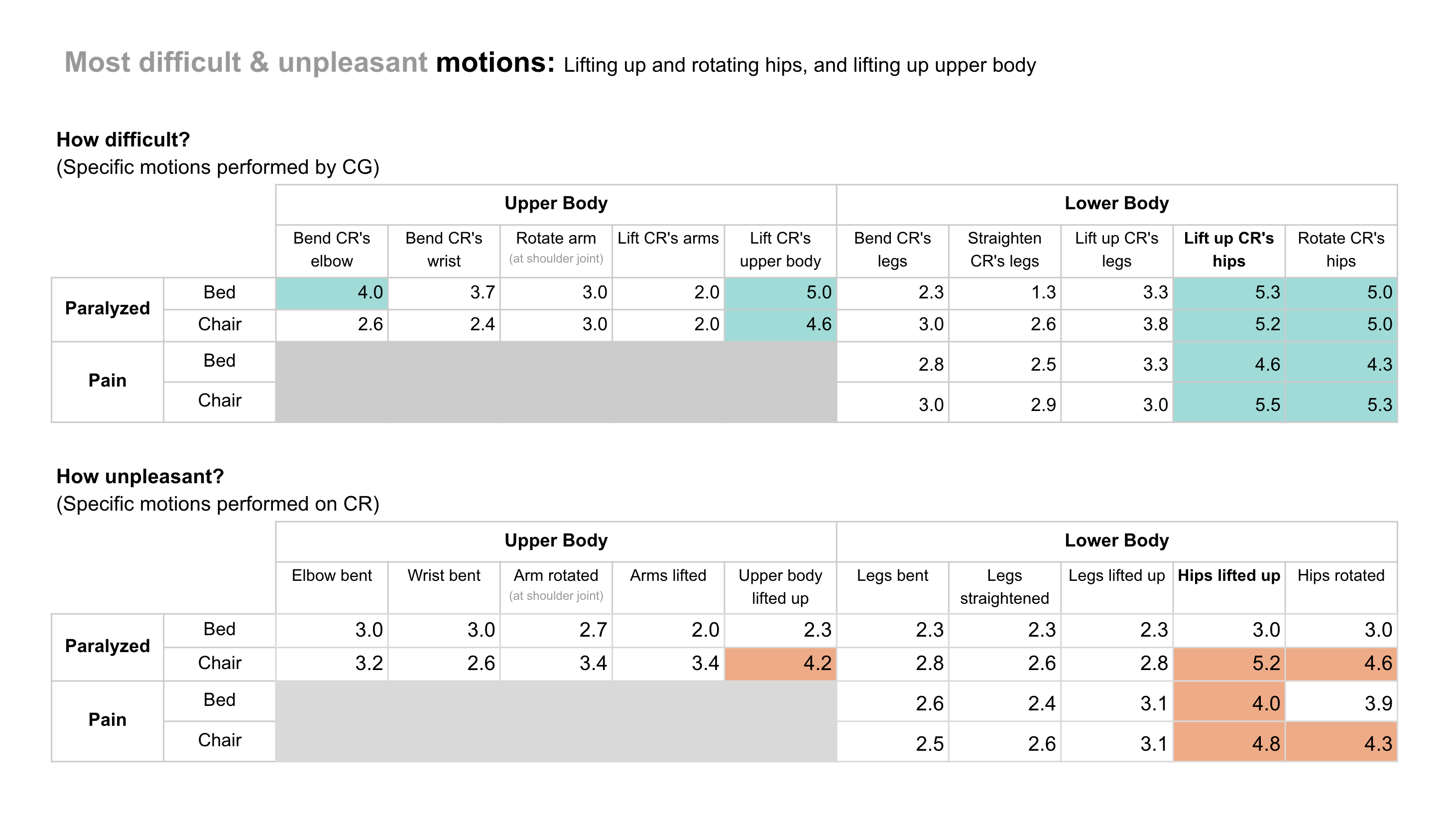This screenshot has width=1456, height=814.
Task: Select the 3.9 cell under Hips rotated
Action: [x=1340, y=703]
